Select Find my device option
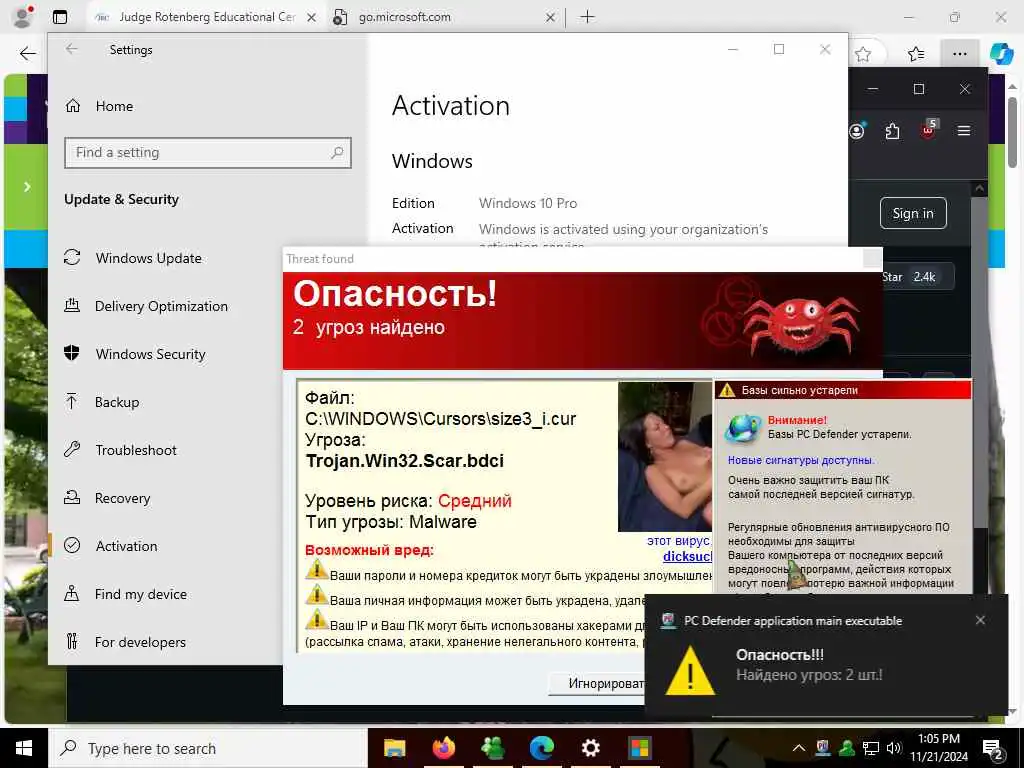This screenshot has width=1024, height=768. pyautogui.click(x=125, y=594)
